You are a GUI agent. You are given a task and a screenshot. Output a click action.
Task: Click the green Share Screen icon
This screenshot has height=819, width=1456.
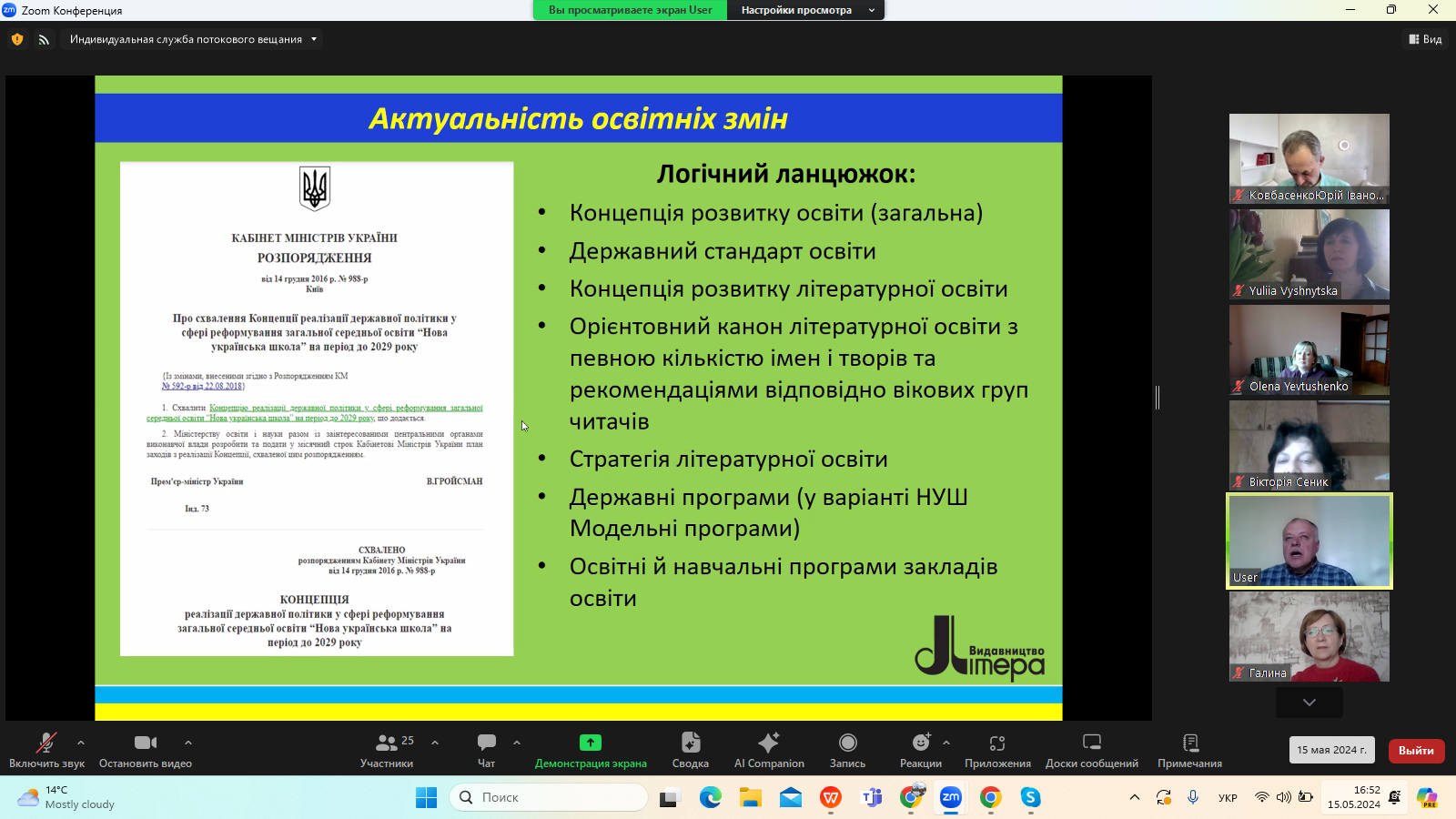[591, 743]
